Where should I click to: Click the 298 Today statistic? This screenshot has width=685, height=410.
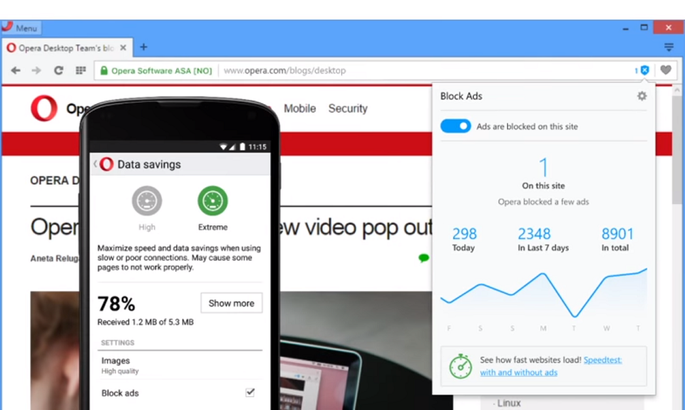[464, 239]
